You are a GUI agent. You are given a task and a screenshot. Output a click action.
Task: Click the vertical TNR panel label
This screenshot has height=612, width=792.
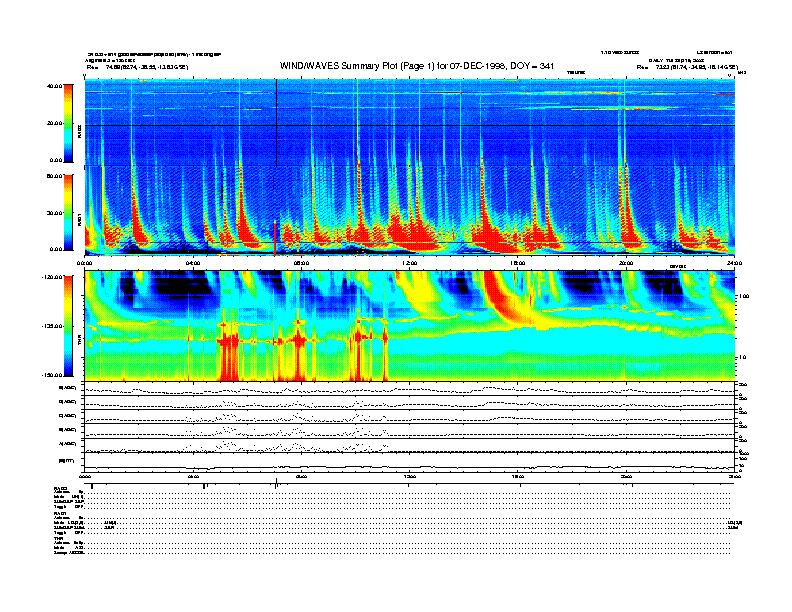pos(79,342)
